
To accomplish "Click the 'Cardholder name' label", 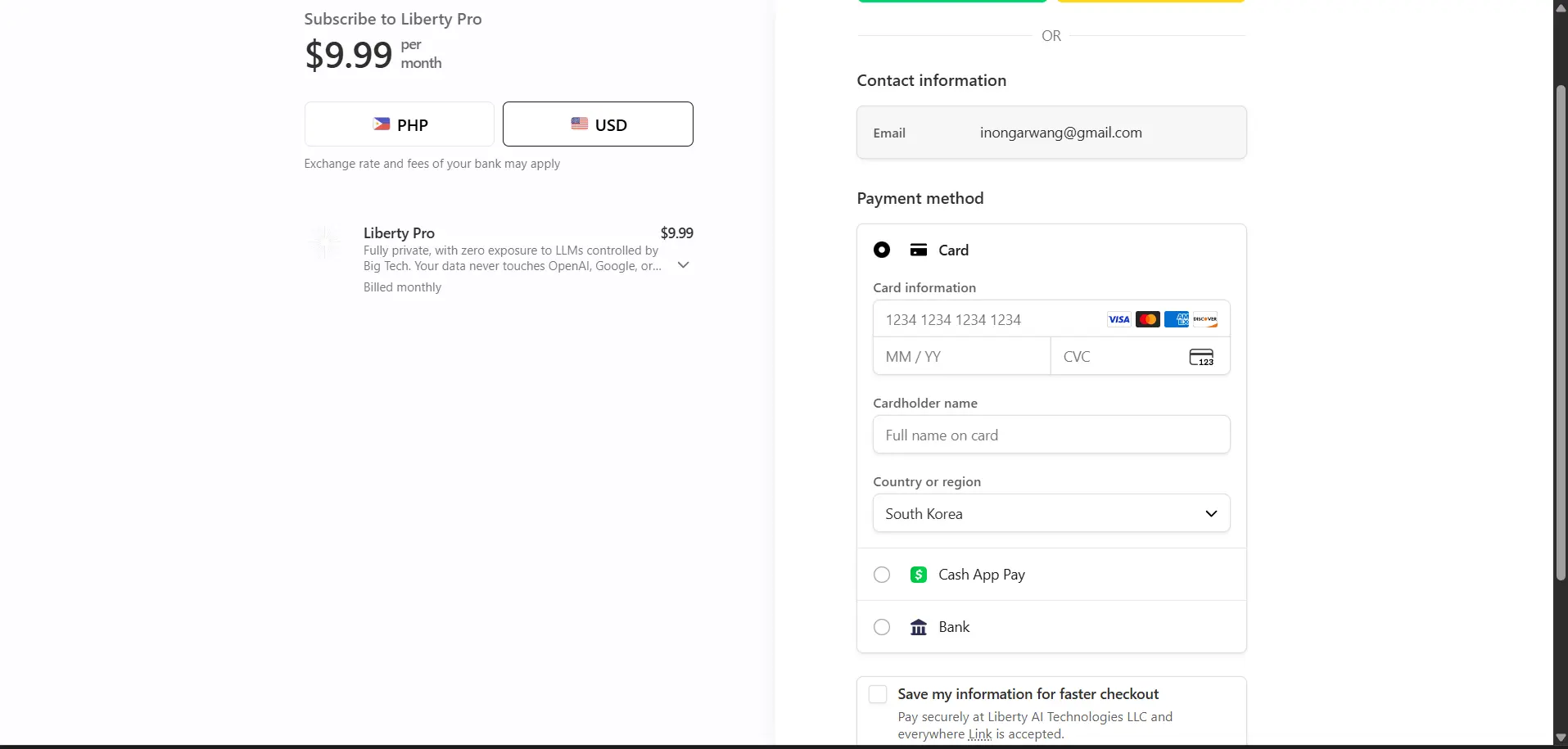I will click(925, 404).
